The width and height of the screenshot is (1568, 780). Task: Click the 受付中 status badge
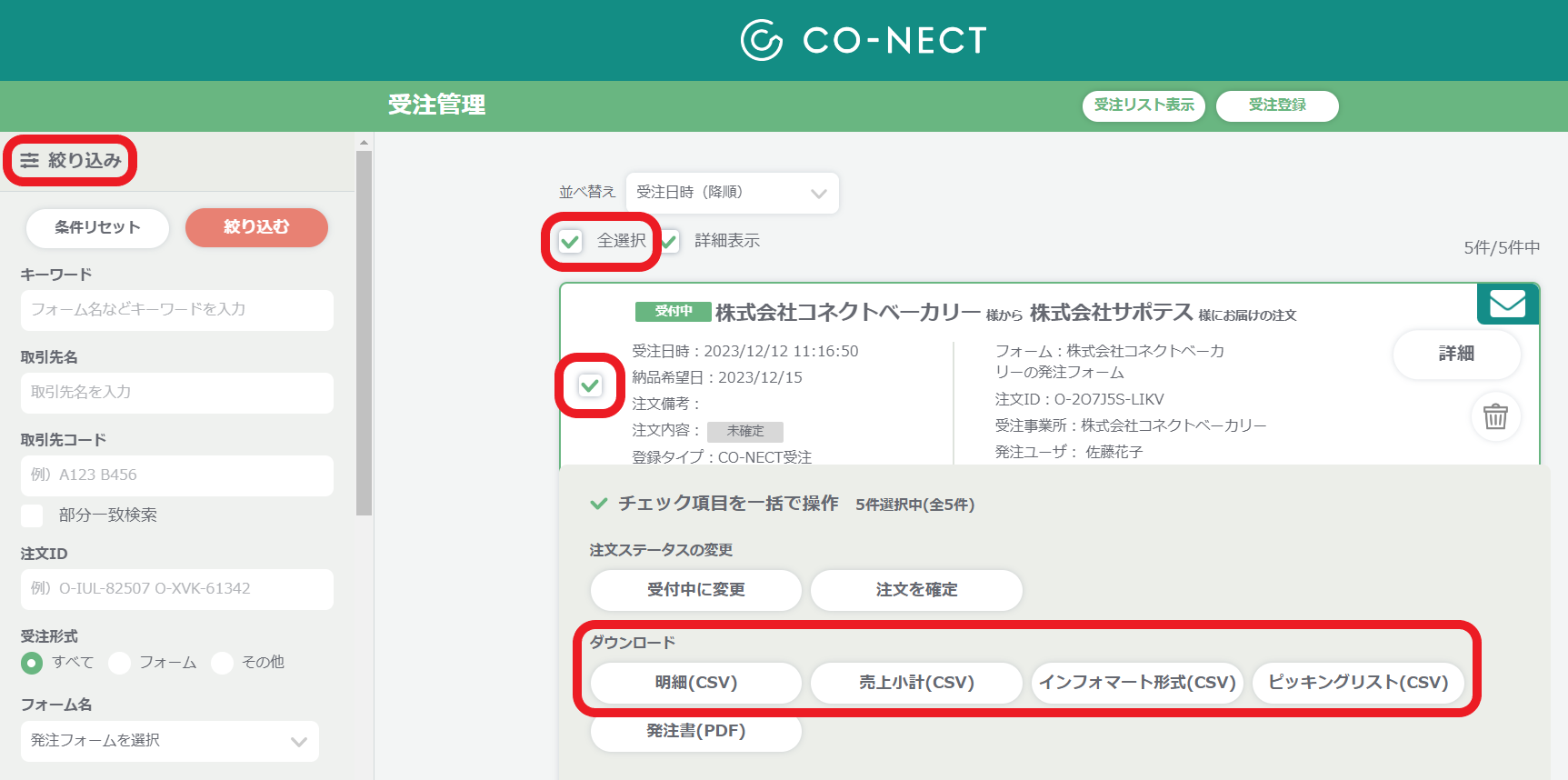(x=674, y=312)
